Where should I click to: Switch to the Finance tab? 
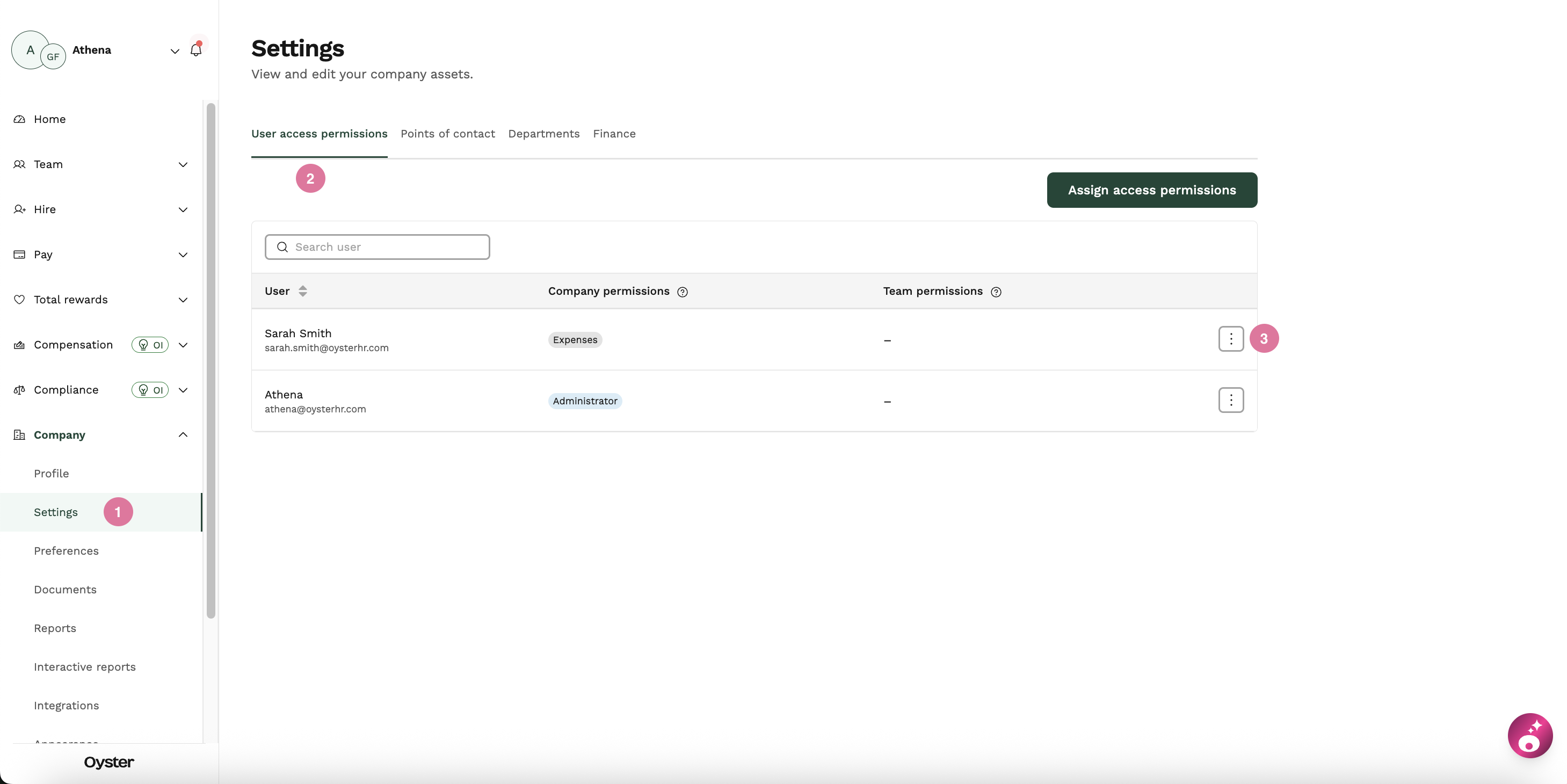pos(614,134)
